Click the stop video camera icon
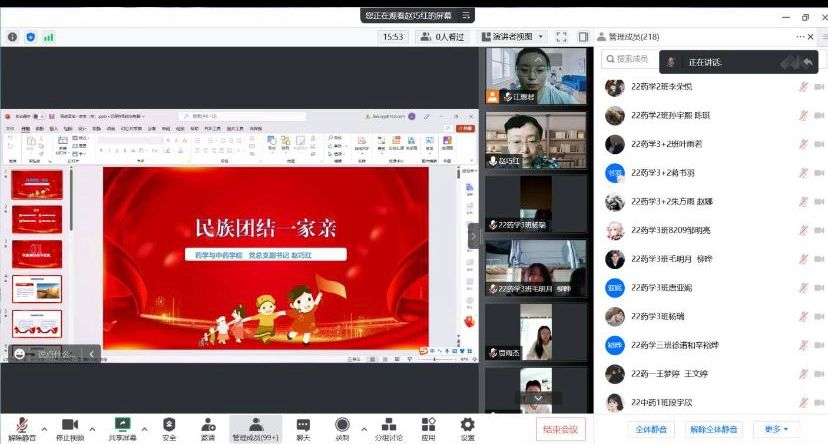The width and height of the screenshot is (828, 444). [70, 424]
